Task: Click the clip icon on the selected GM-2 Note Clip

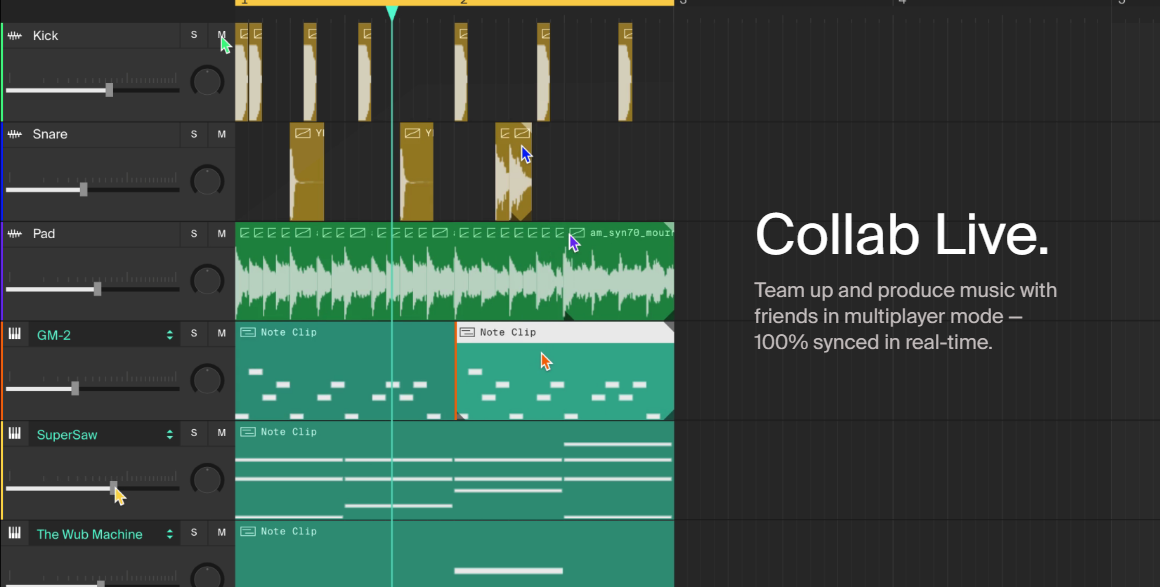Action: pyautogui.click(x=467, y=332)
